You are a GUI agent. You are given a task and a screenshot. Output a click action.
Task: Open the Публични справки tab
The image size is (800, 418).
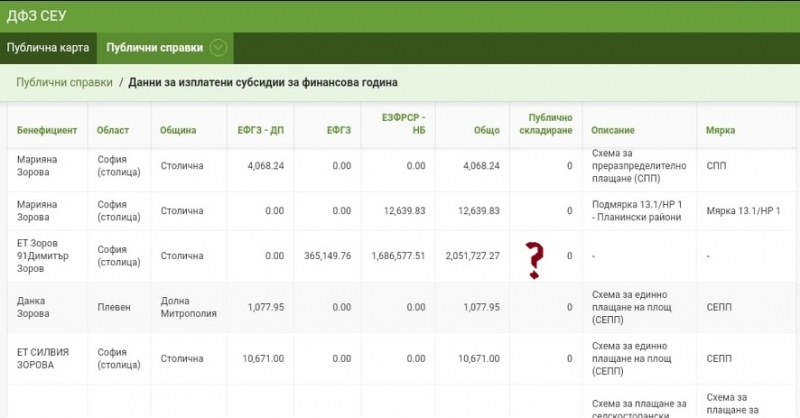pyautogui.click(x=154, y=47)
